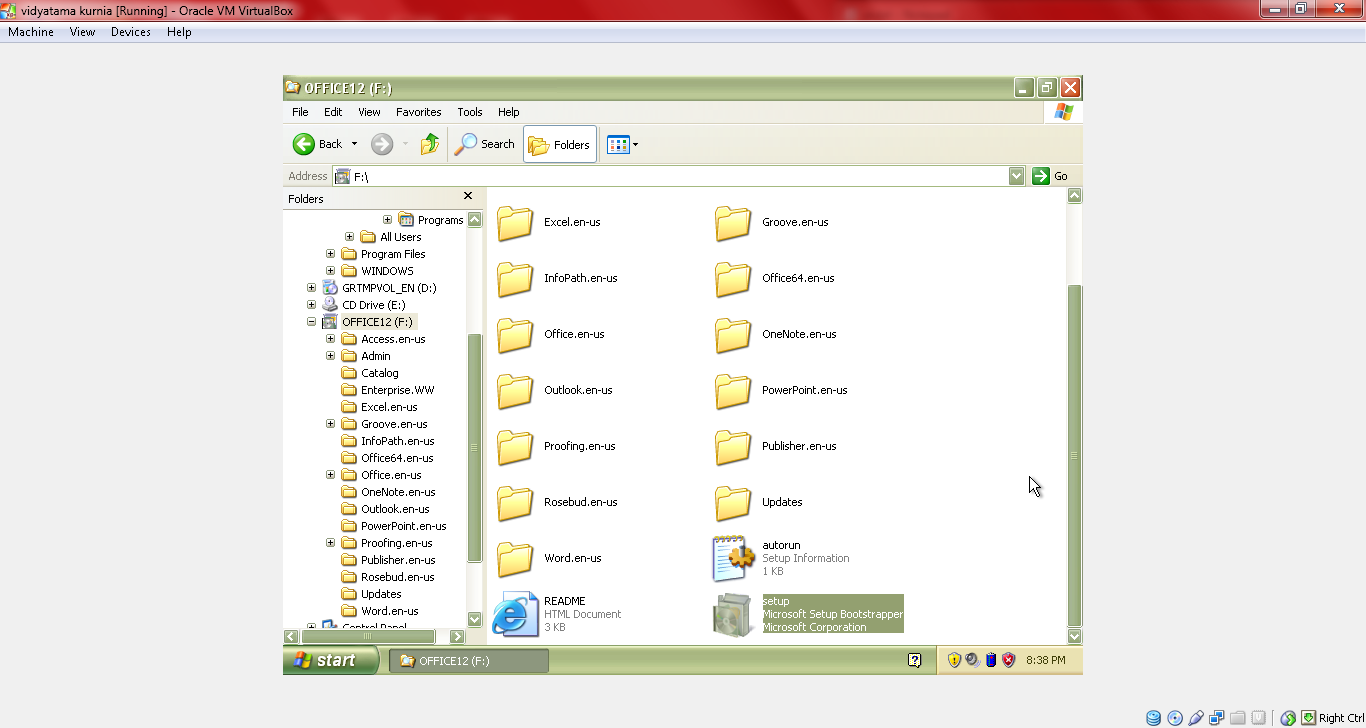
Task: Open the Back button's dropdown arrow
Action: [355, 144]
